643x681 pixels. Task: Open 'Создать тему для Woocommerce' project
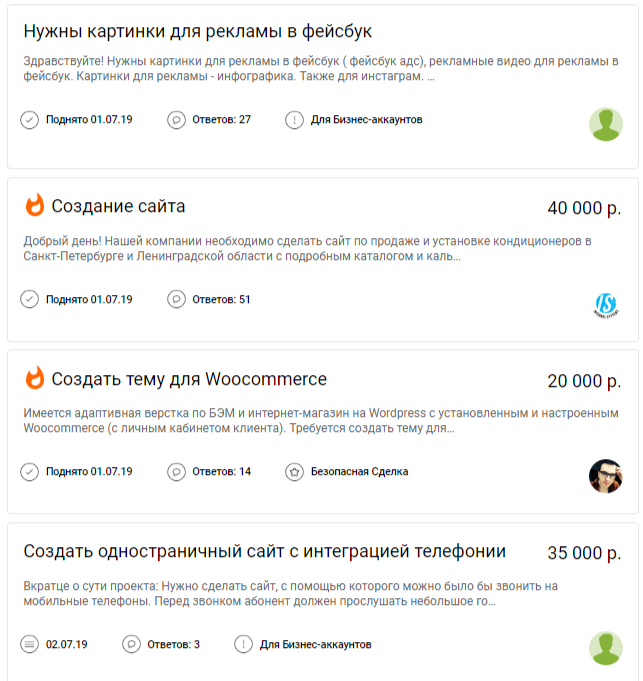(189, 380)
